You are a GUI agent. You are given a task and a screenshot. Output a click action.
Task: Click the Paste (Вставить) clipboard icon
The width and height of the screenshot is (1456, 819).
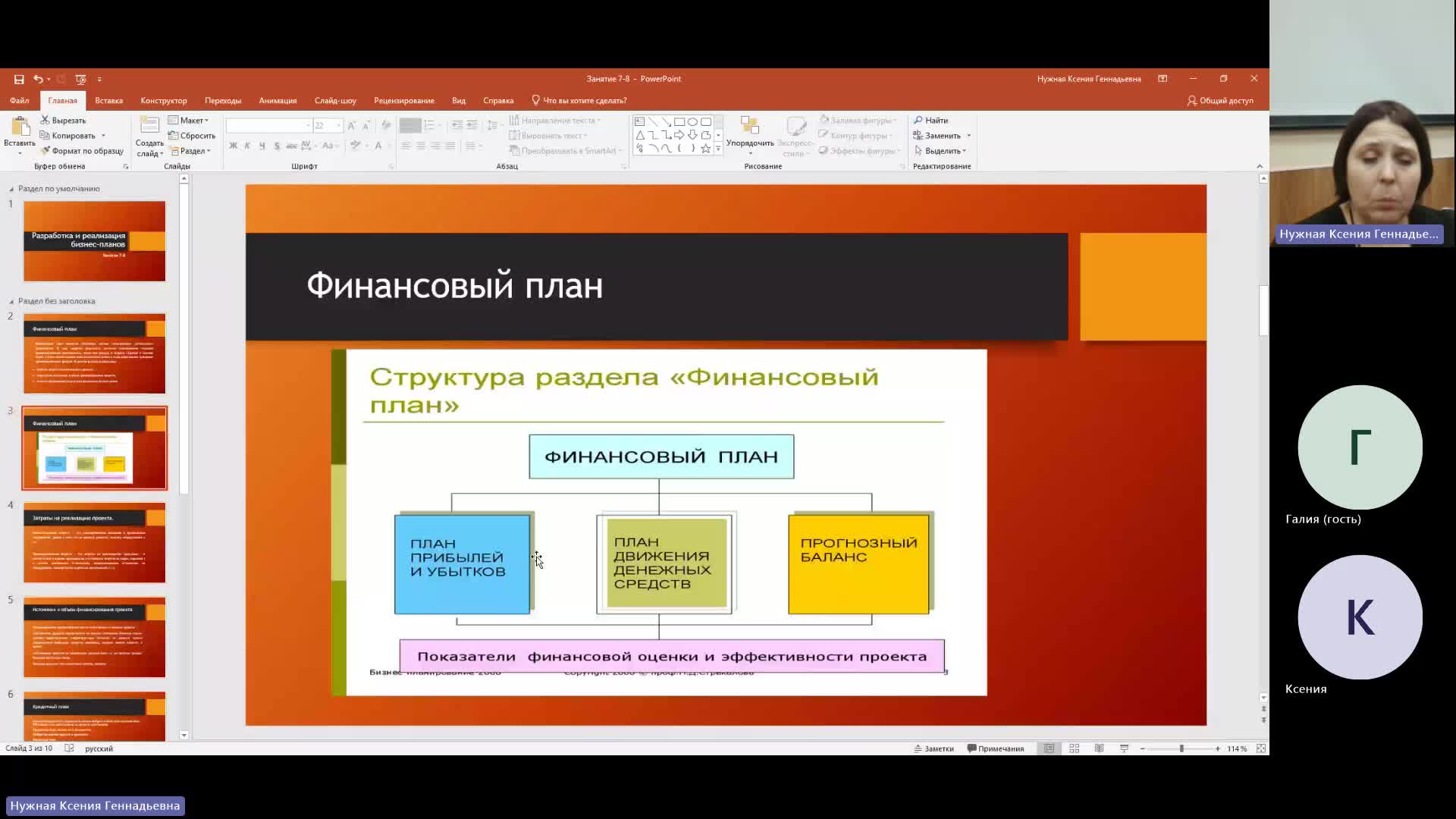(x=20, y=127)
